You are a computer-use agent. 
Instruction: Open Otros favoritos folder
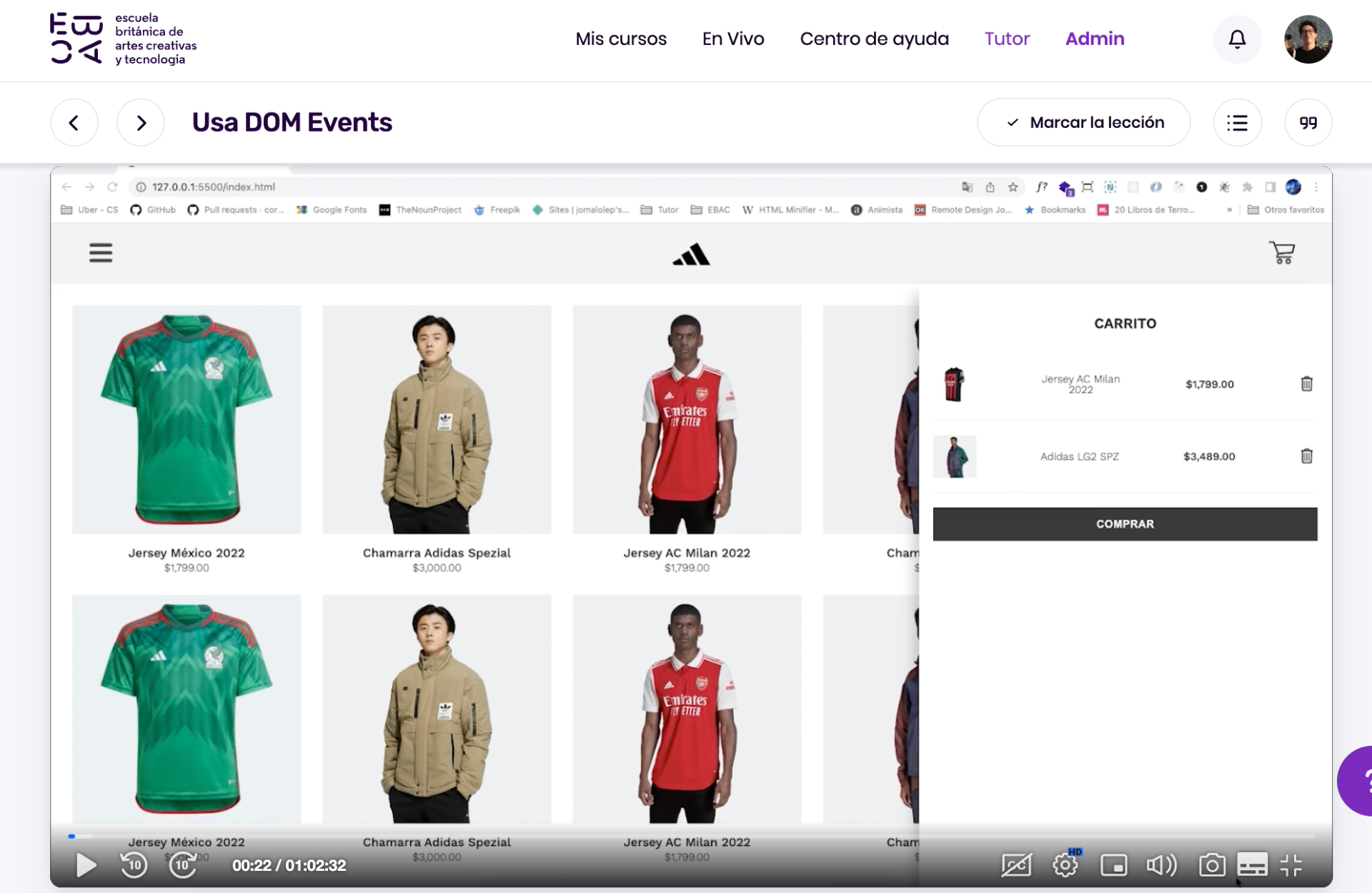(1286, 209)
